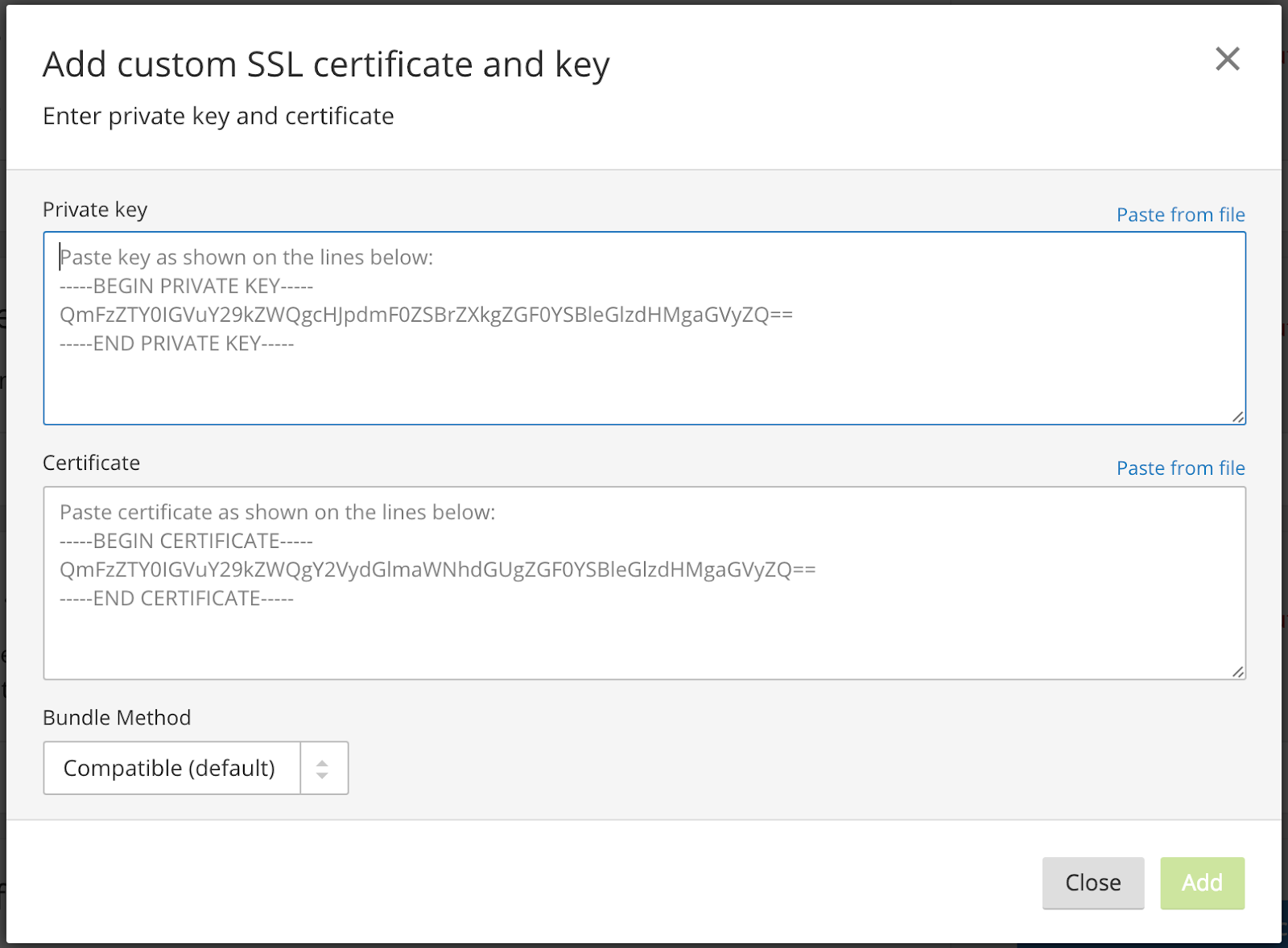1288x948 pixels.
Task: Click the BEGIN CERTIFICATE placeholder line
Action: (x=186, y=542)
